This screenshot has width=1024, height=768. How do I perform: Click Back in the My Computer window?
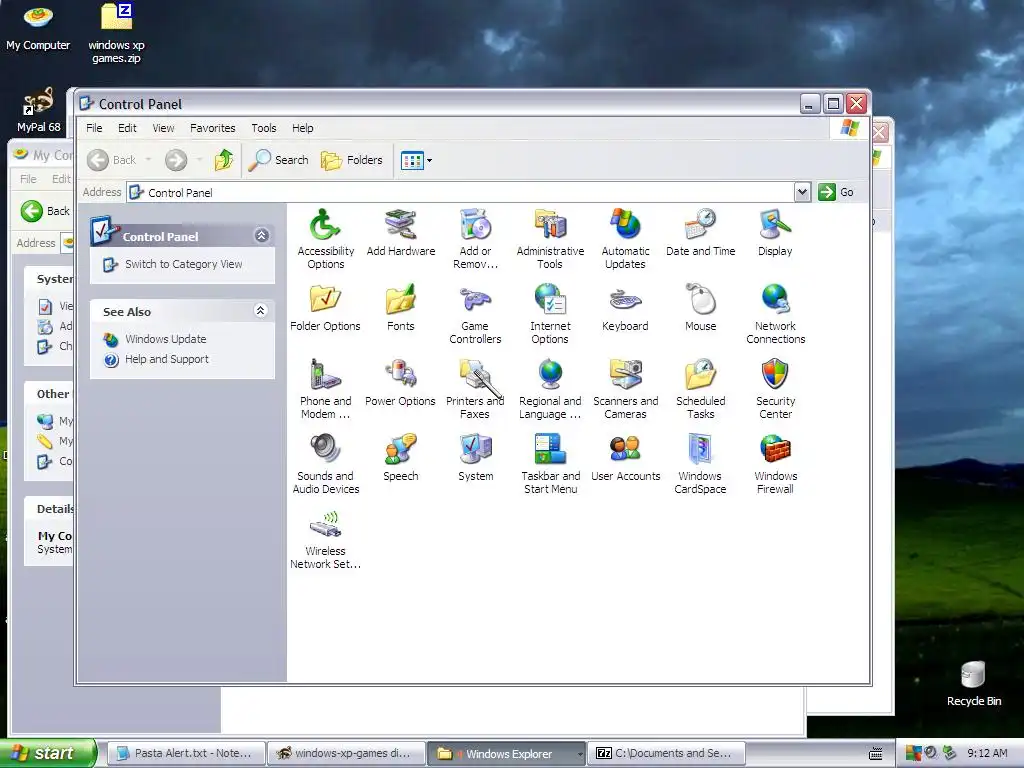coord(45,211)
